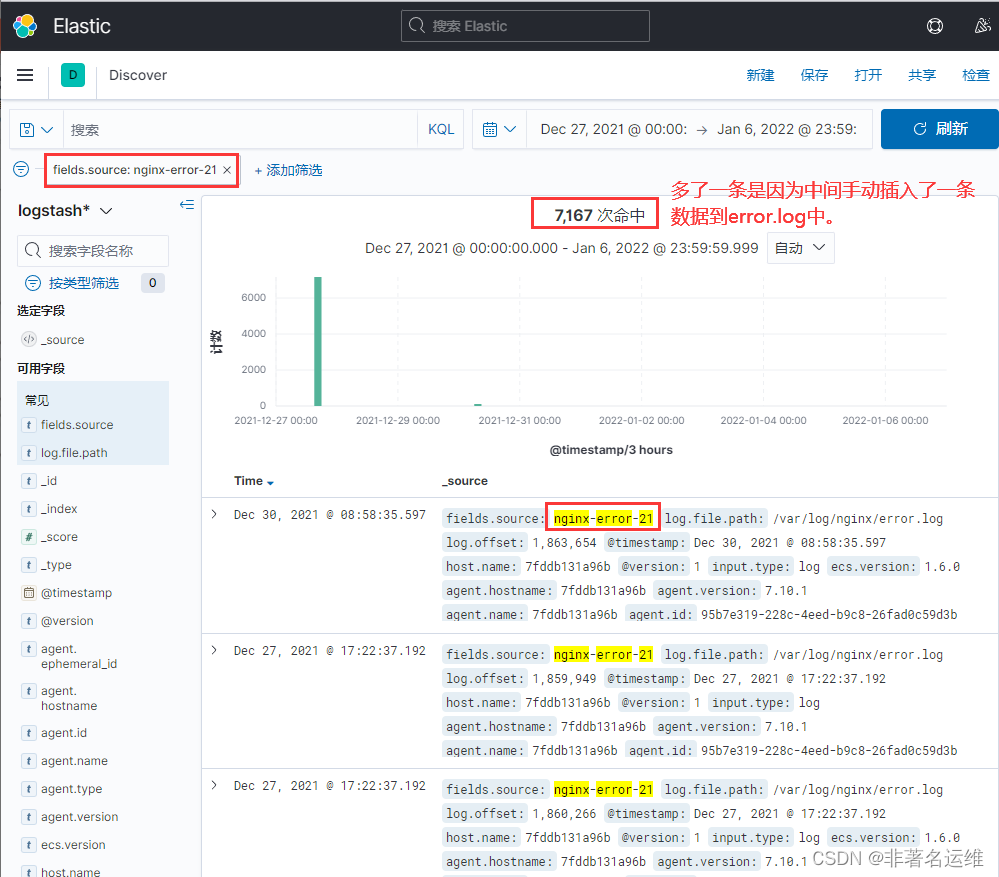Click the Elastic logo icon
The image size is (999, 877).
coord(25,26)
